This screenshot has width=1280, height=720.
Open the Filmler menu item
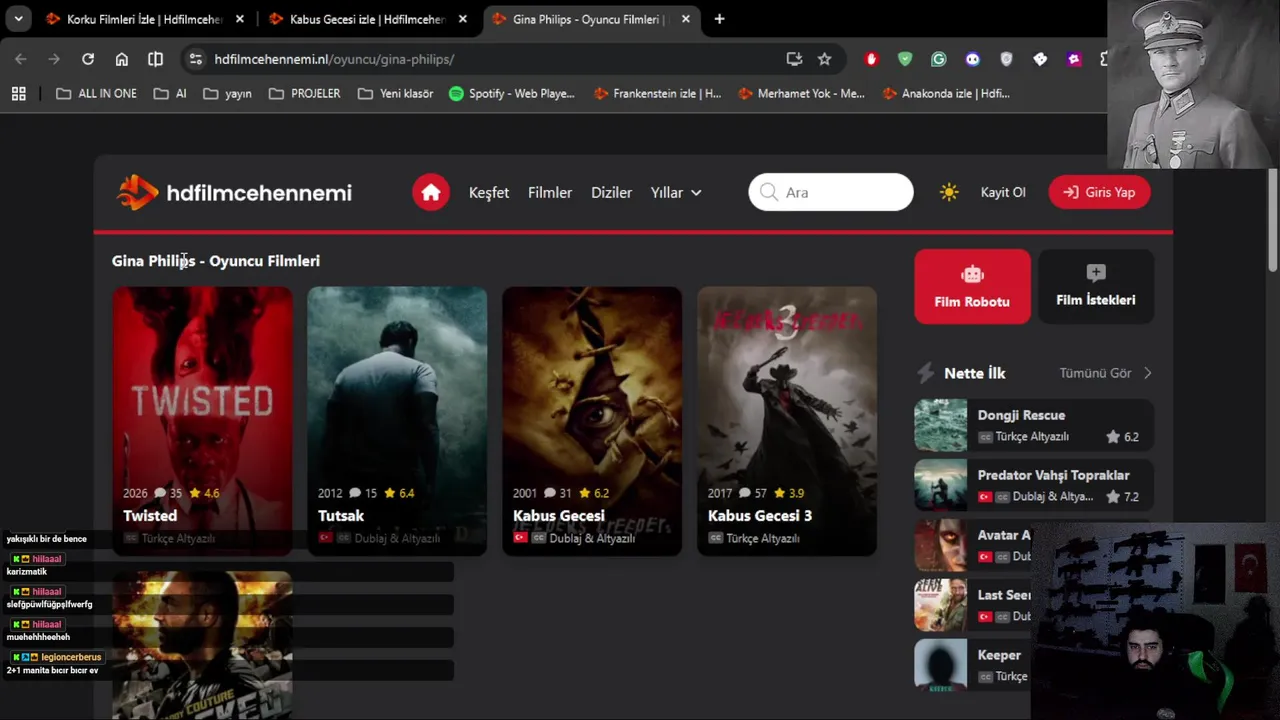(550, 192)
